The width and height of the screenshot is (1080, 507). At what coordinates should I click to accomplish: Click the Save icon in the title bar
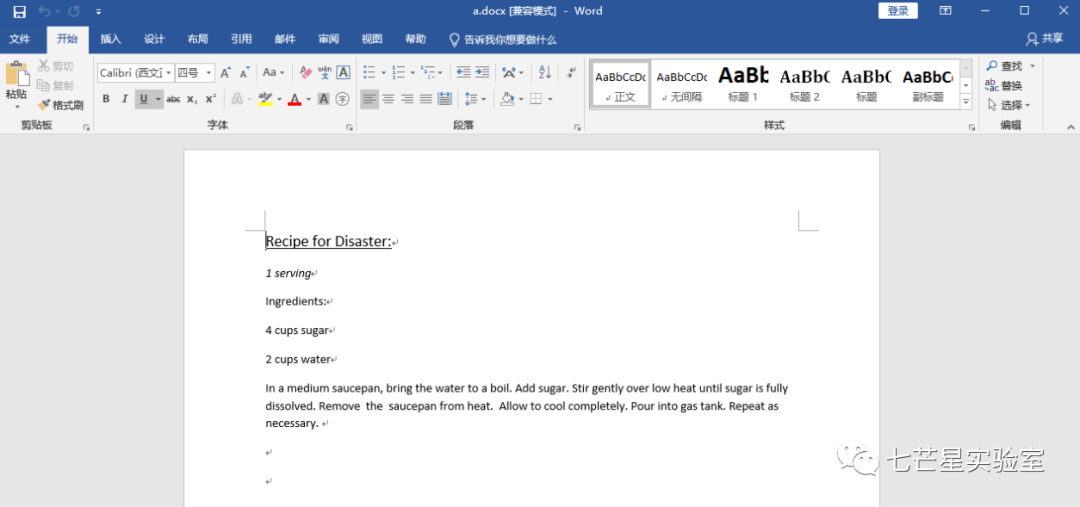19,11
